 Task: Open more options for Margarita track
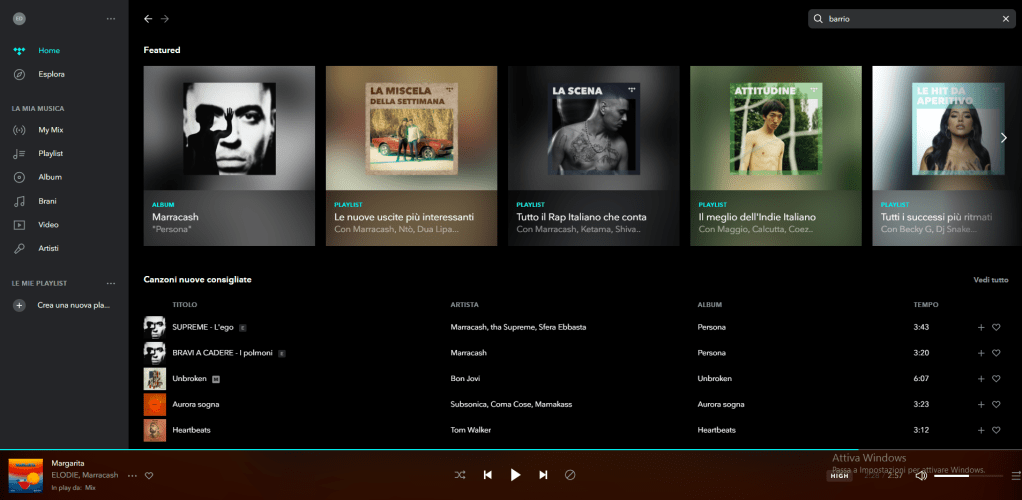[131, 475]
